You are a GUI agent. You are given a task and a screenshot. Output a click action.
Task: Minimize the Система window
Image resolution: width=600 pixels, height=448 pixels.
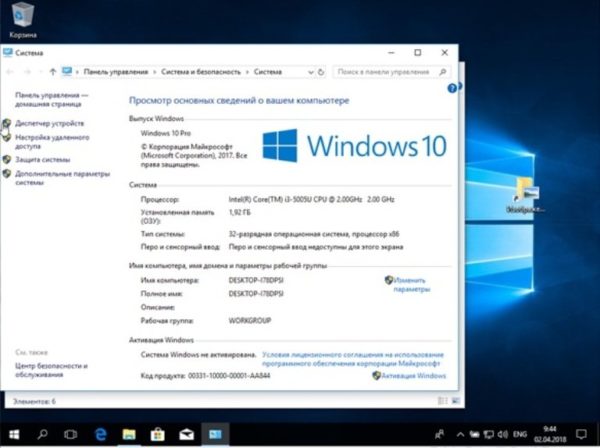tap(391, 52)
